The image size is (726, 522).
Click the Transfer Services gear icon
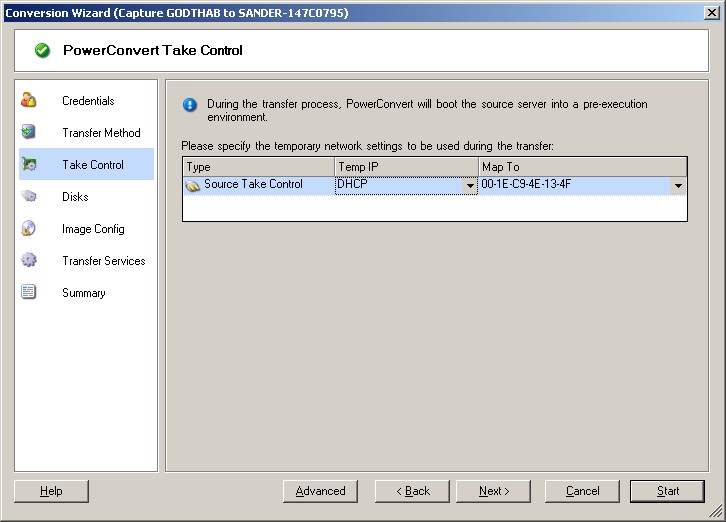tap(29, 261)
